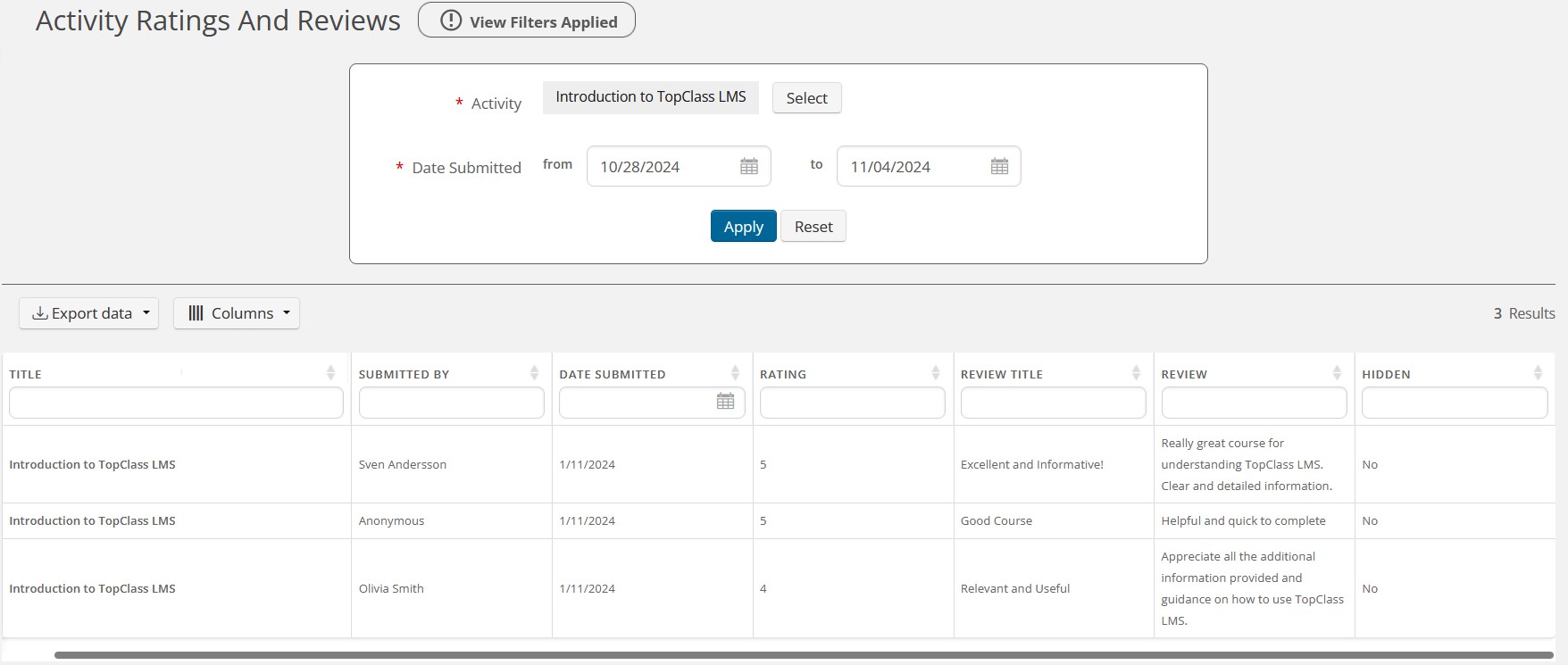The height and width of the screenshot is (665, 1568).
Task: Sort table by Rating column arrows
Action: click(x=936, y=373)
